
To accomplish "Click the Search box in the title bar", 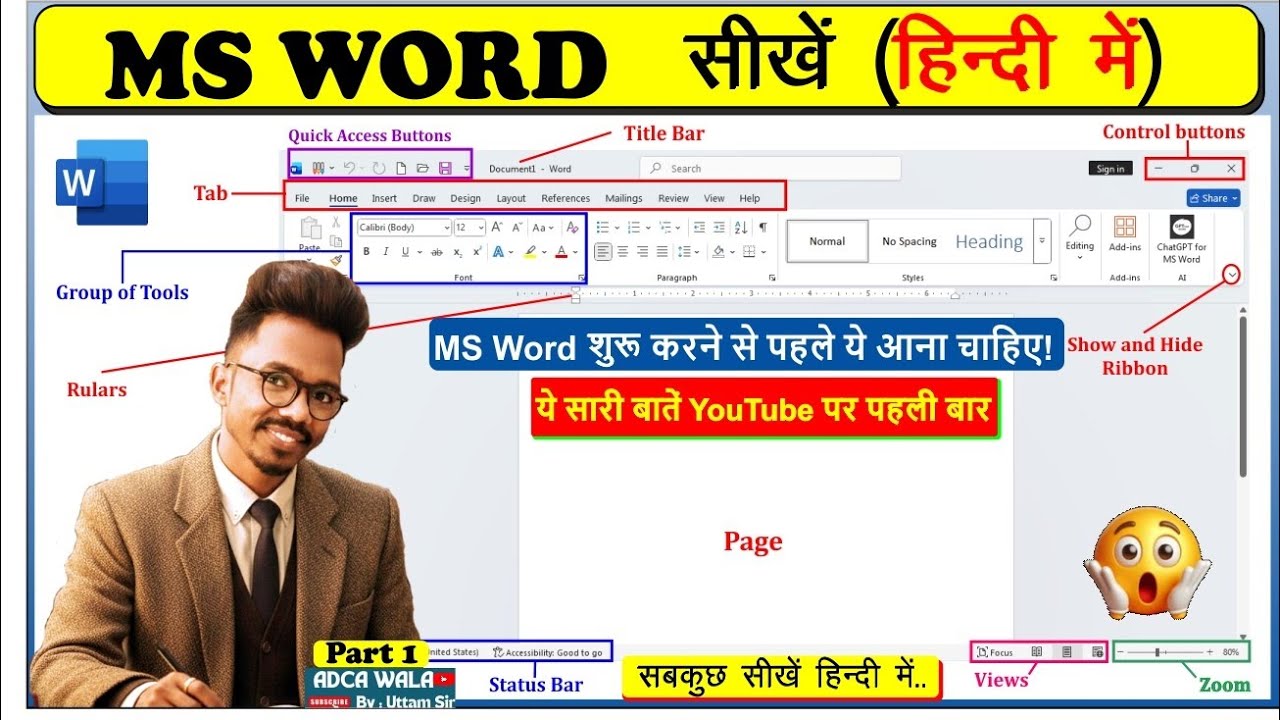I will [770, 168].
